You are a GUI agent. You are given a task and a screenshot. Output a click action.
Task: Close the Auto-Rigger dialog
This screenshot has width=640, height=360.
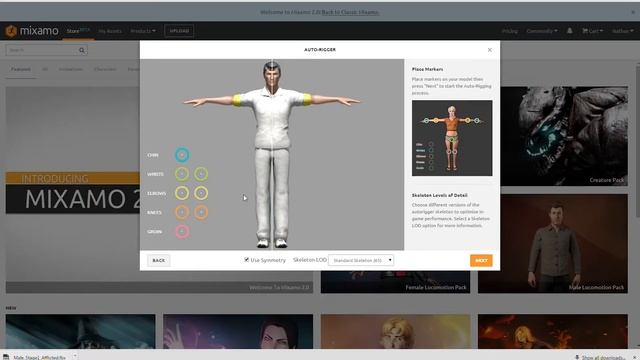pyautogui.click(x=489, y=50)
